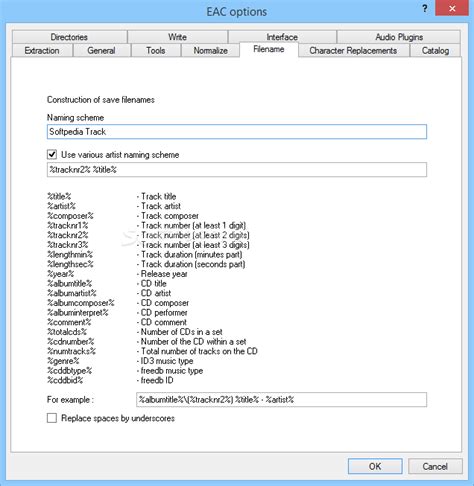Uncheck Use various artist naming scheme
This screenshot has width=474, height=486.
tap(52, 155)
